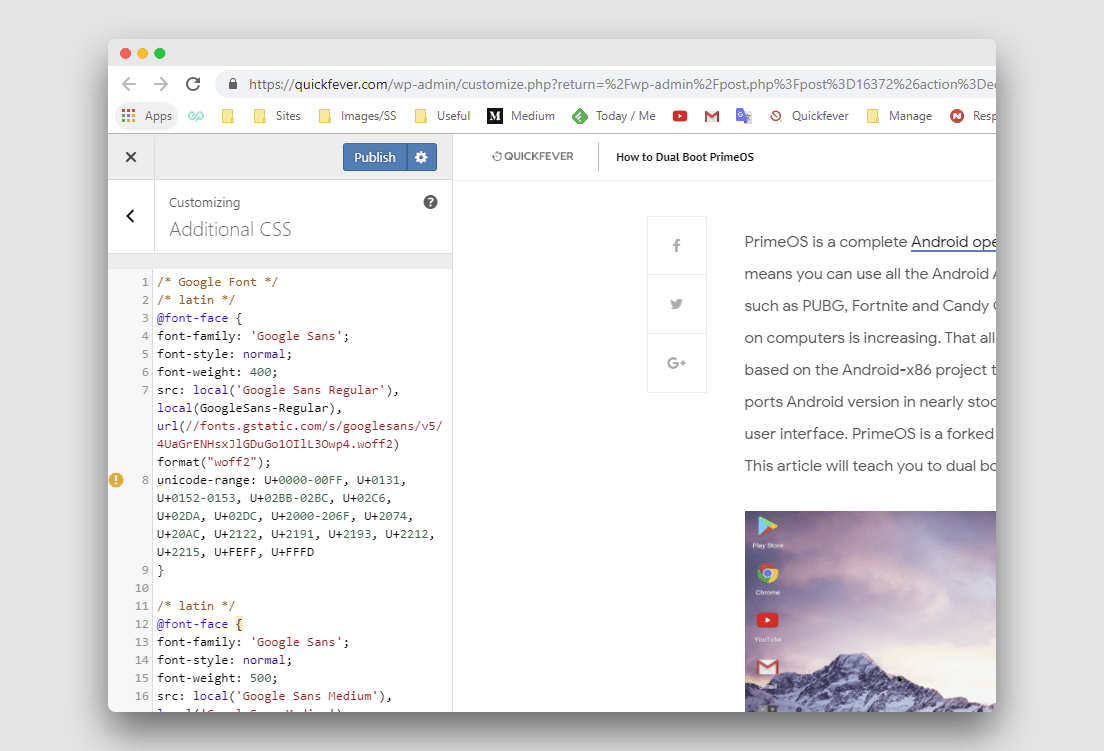Open the unlabeled yellow folder bookmark
This screenshot has width=1104, height=751.
tap(227, 116)
